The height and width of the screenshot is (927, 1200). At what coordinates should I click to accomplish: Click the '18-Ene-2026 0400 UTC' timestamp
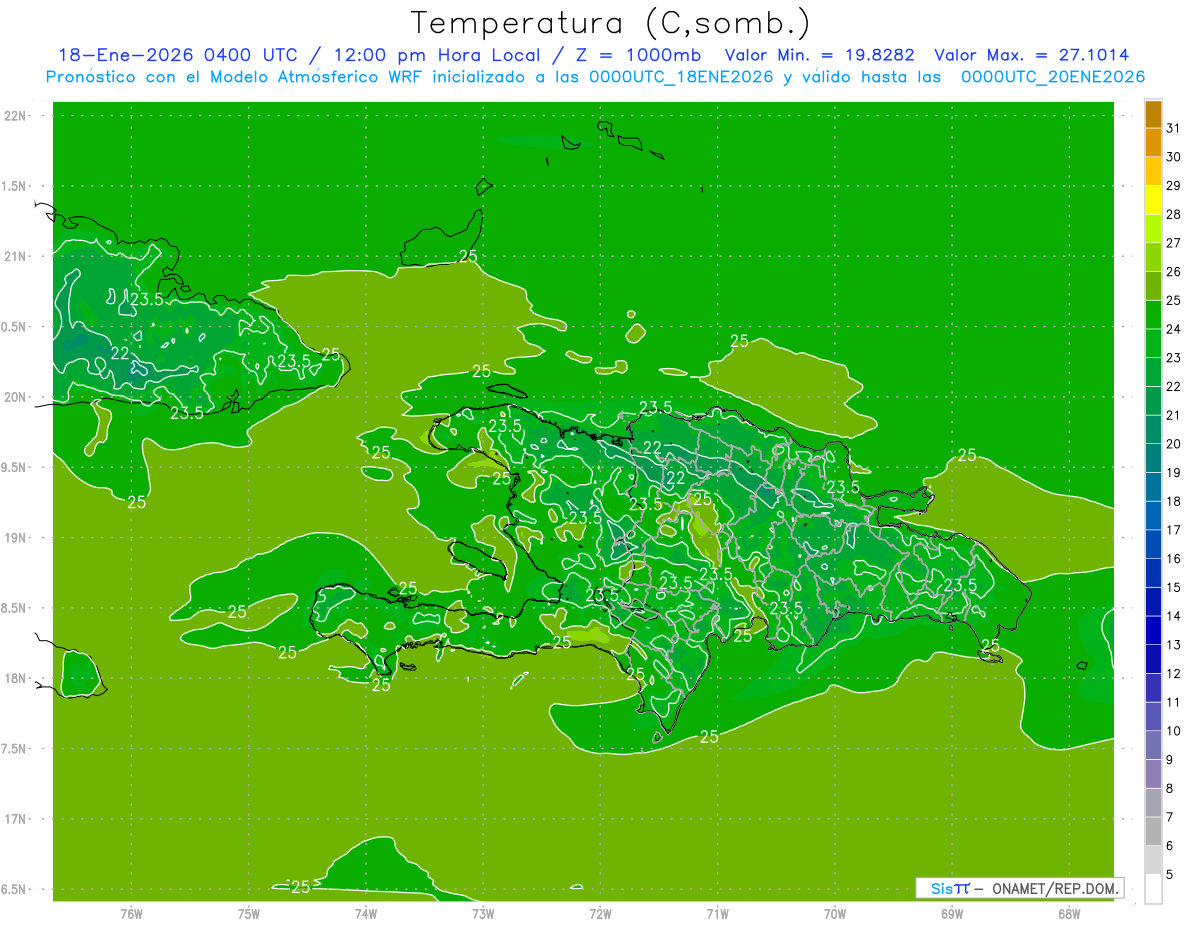pyautogui.click(x=177, y=55)
